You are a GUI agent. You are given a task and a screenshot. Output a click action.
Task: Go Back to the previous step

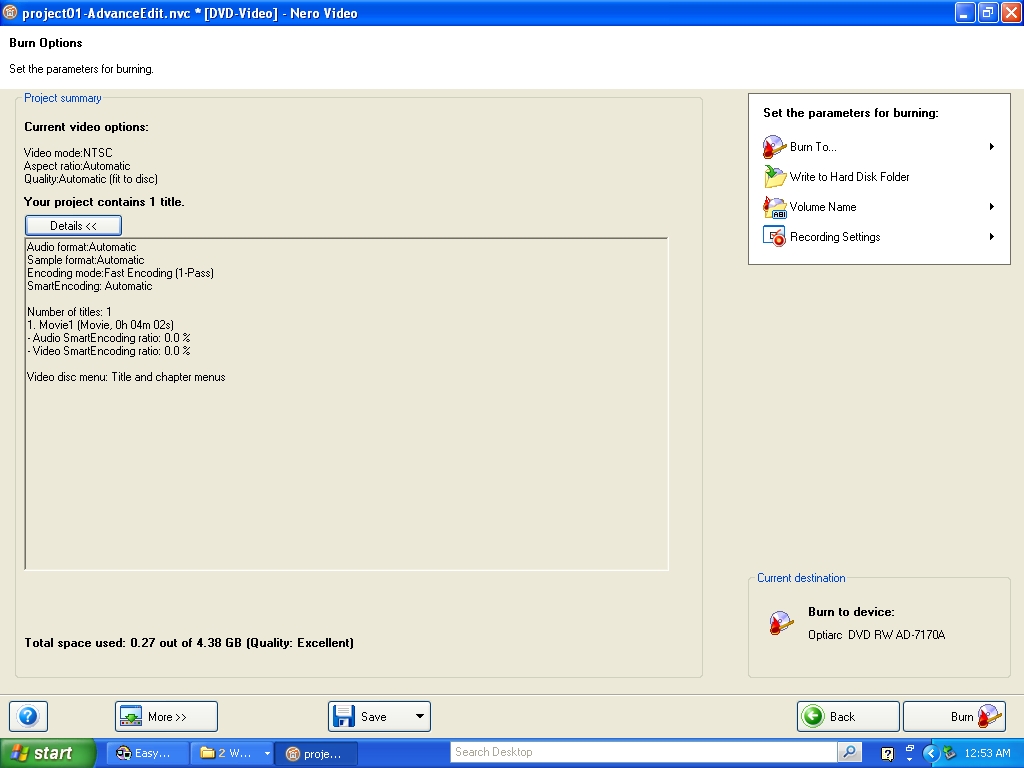[848, 716]
